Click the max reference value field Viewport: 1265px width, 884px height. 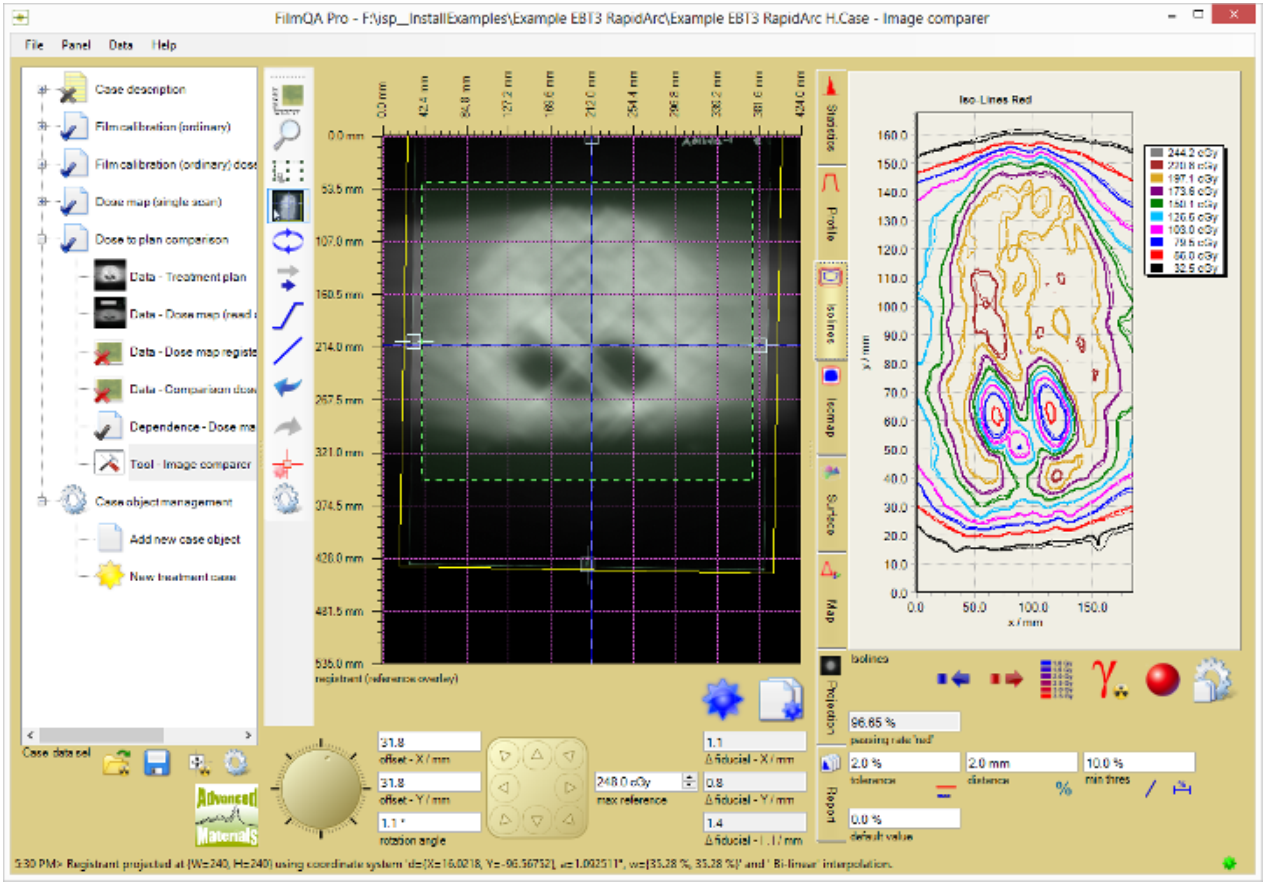click(637, 782)
